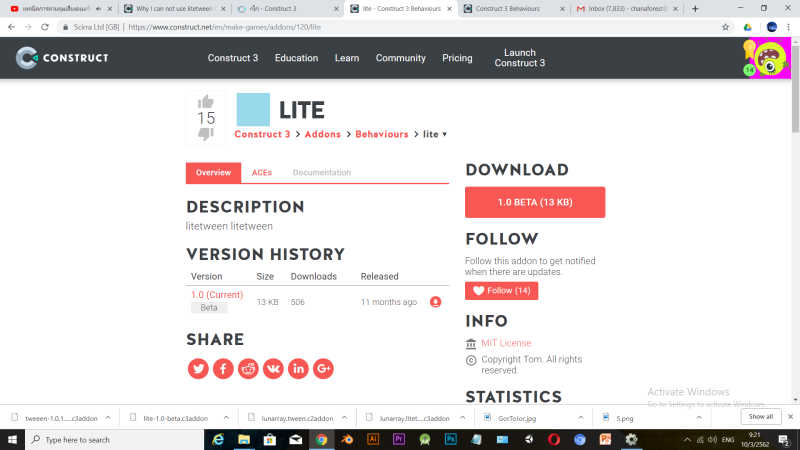Share the addon on Facebook
The image size is (800, 450).
pos(223,368)
